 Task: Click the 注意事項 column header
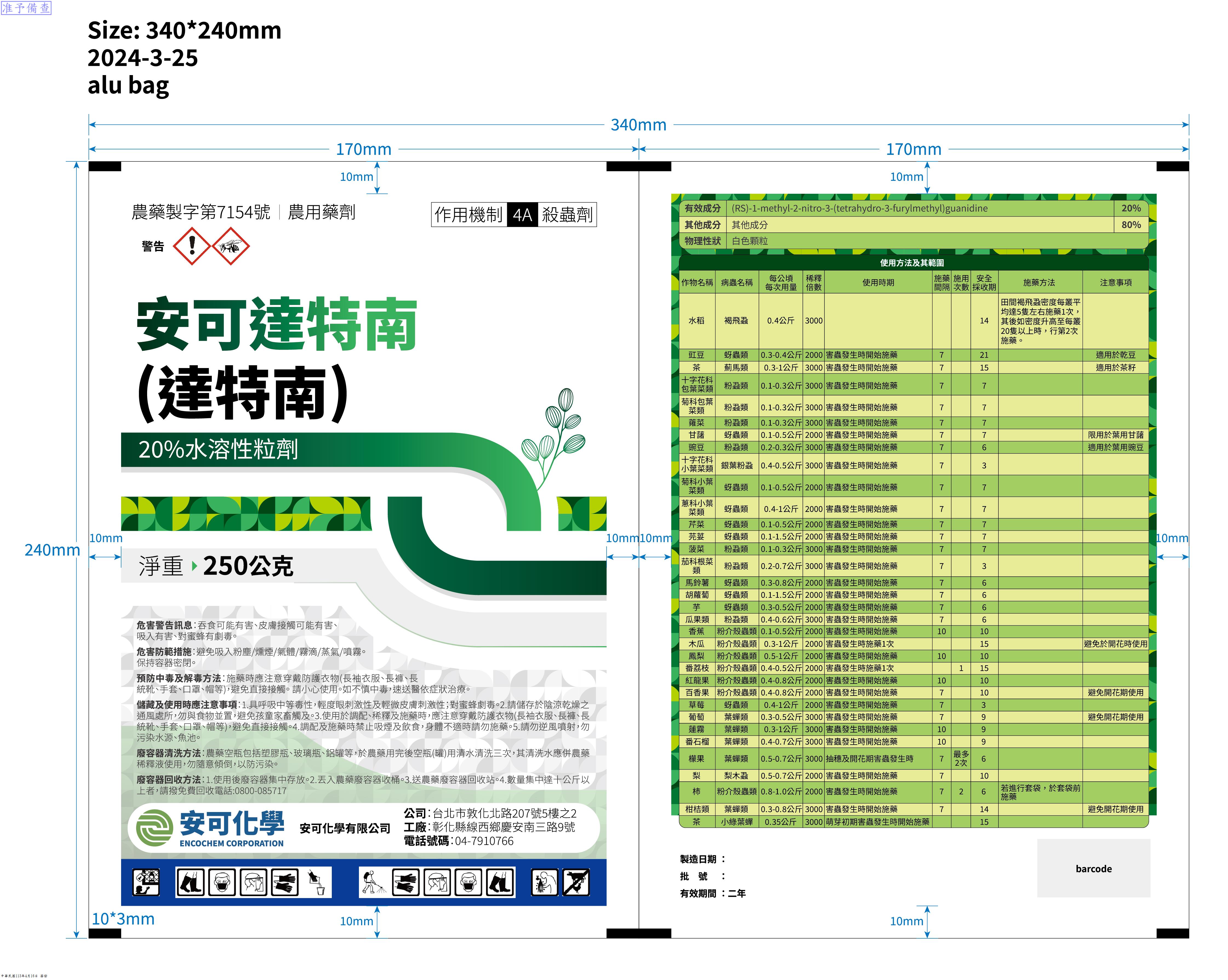click(1115, 283)
